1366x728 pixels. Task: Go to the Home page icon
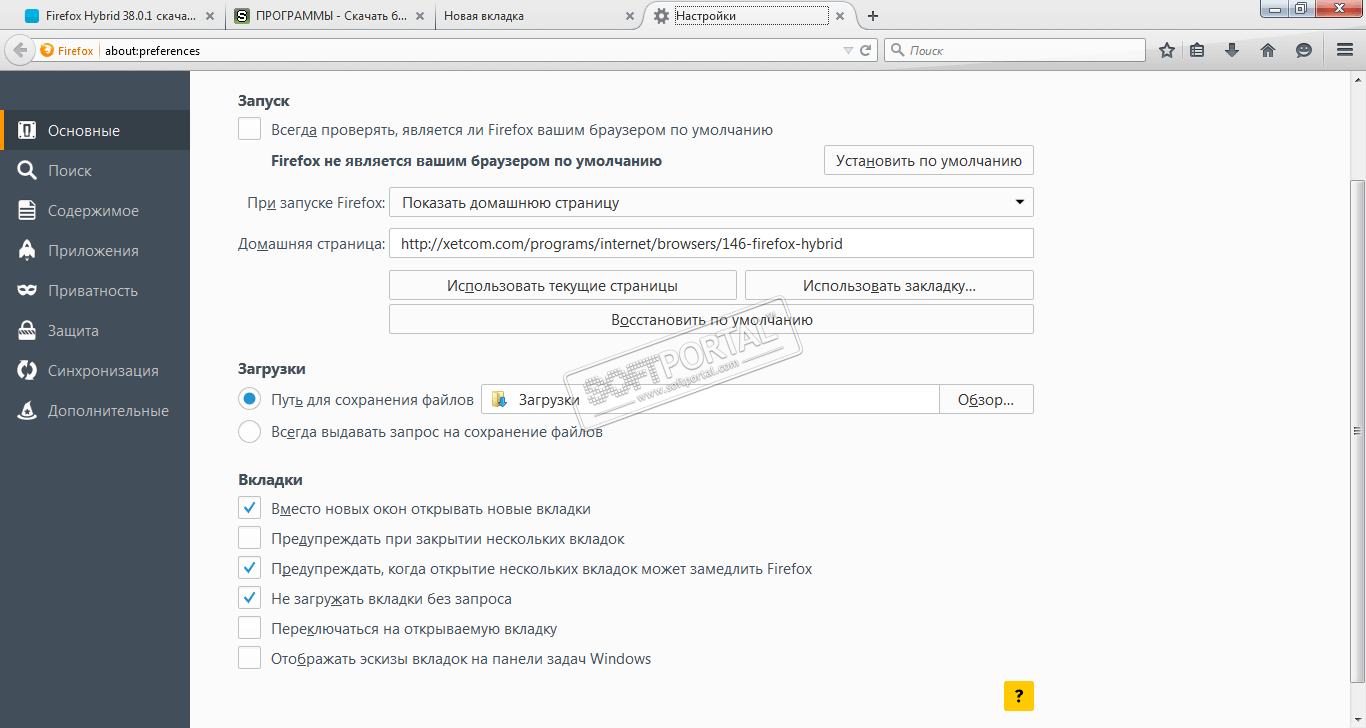[x=1268, y=50]
